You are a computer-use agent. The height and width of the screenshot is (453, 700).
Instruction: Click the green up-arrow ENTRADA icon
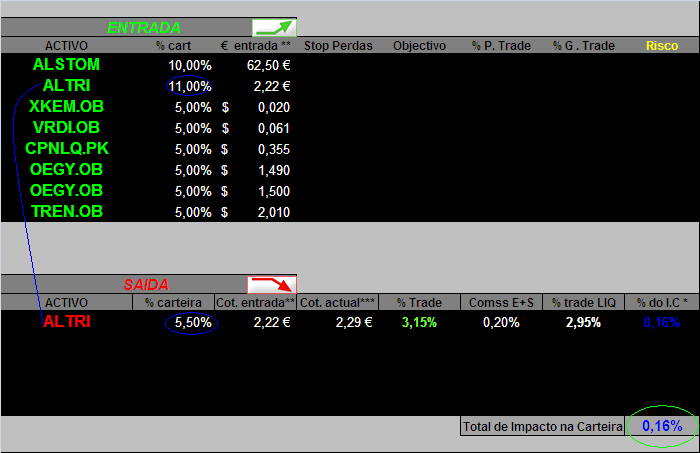pos(274,28)
